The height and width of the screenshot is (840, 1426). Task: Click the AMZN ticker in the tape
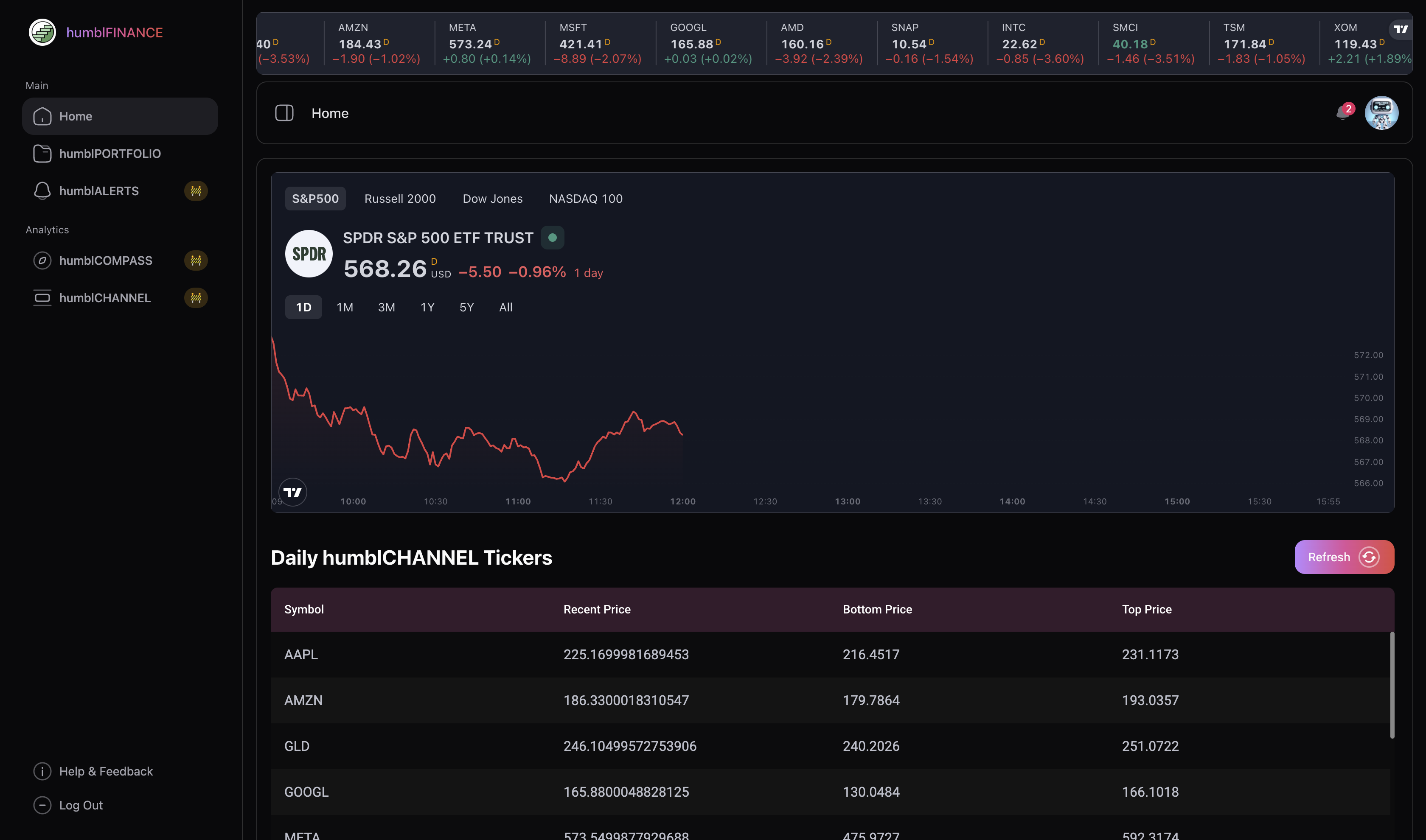coord(379,43)
